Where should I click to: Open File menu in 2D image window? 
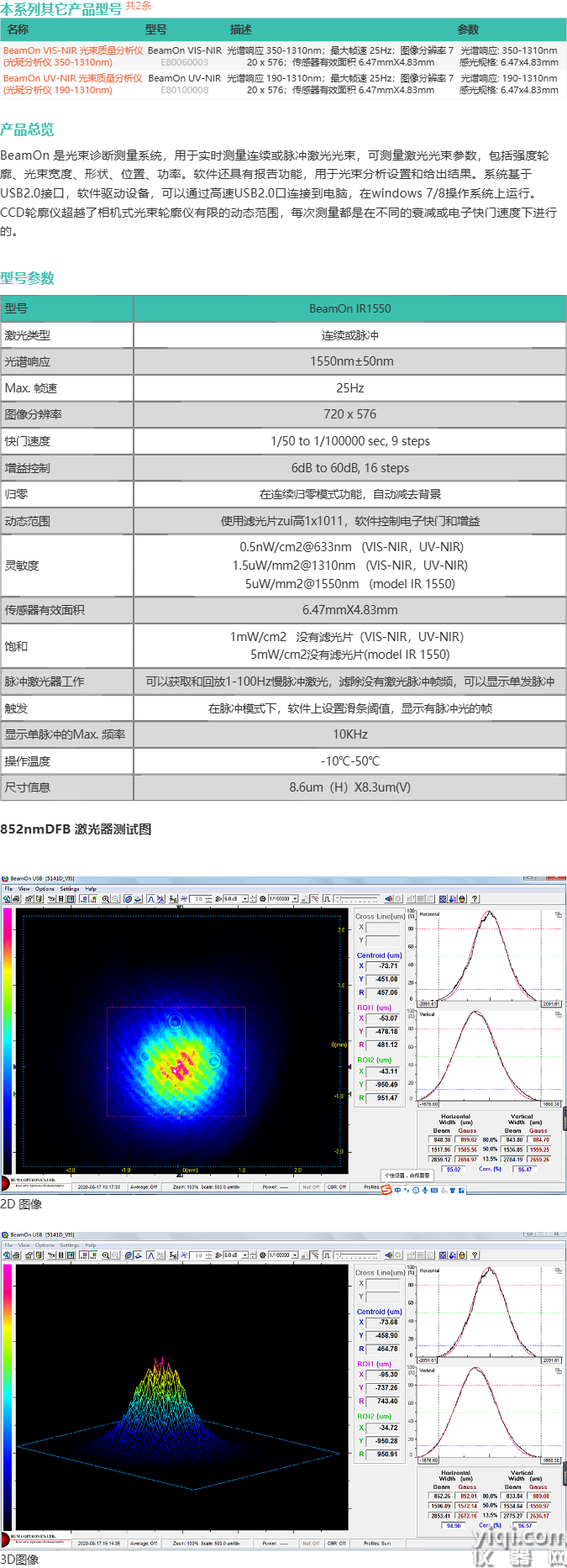tap(8, 888)
